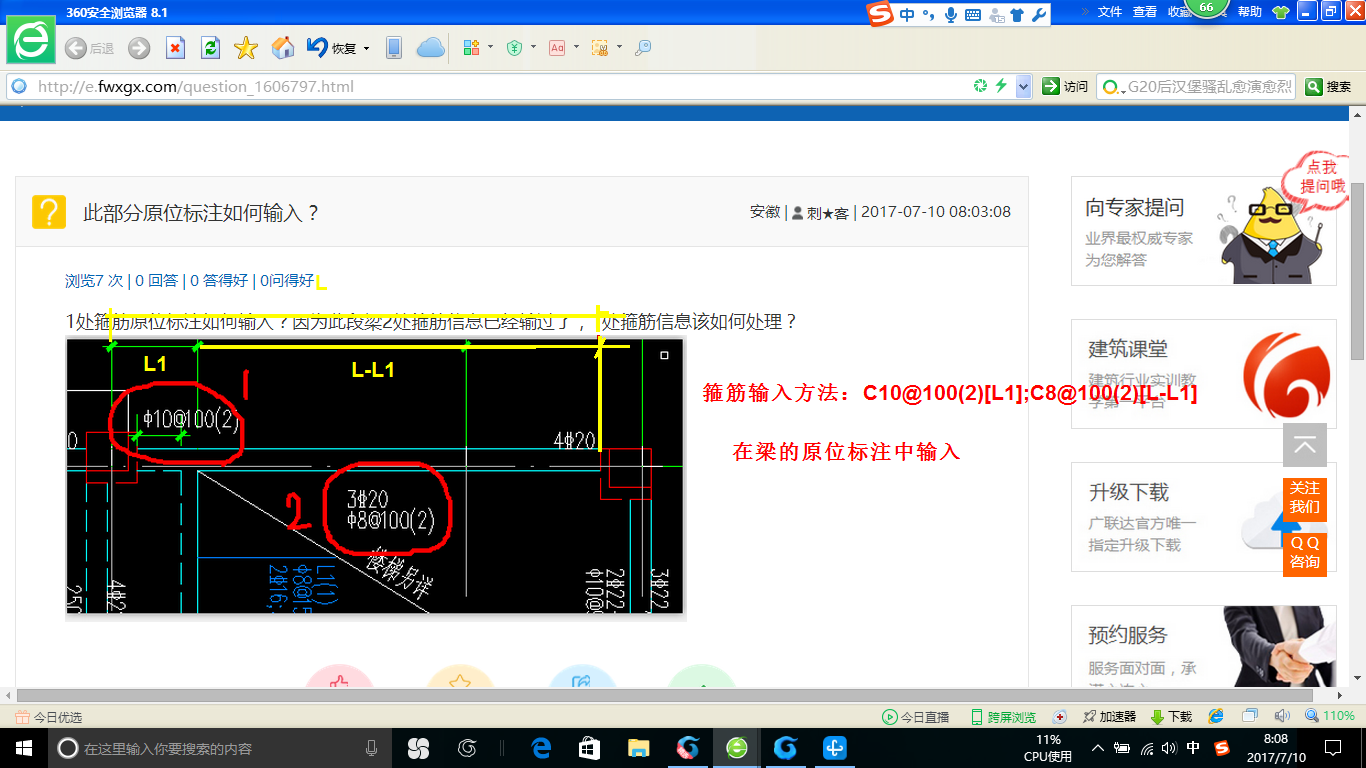Click the green shield payment icon
The image size is (1366, 768).
pos(514,47)
